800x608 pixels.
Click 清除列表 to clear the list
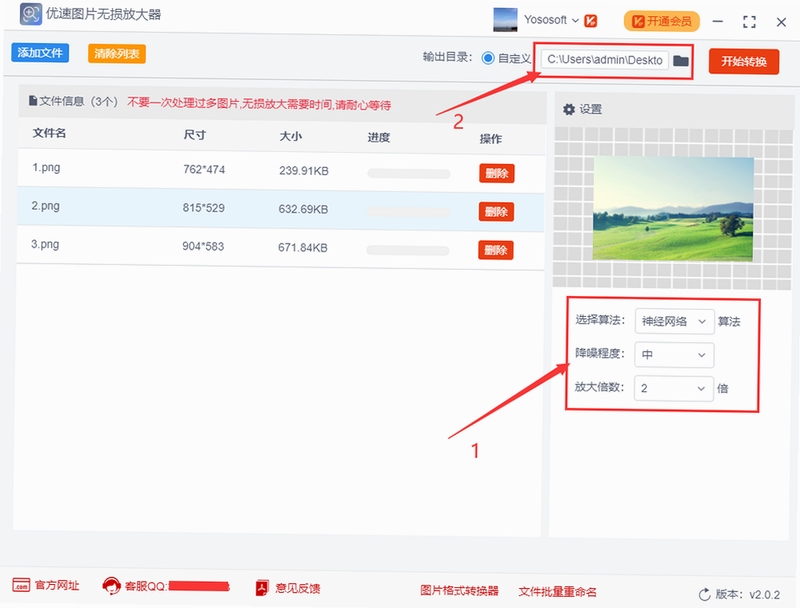(x=117, y=54)
